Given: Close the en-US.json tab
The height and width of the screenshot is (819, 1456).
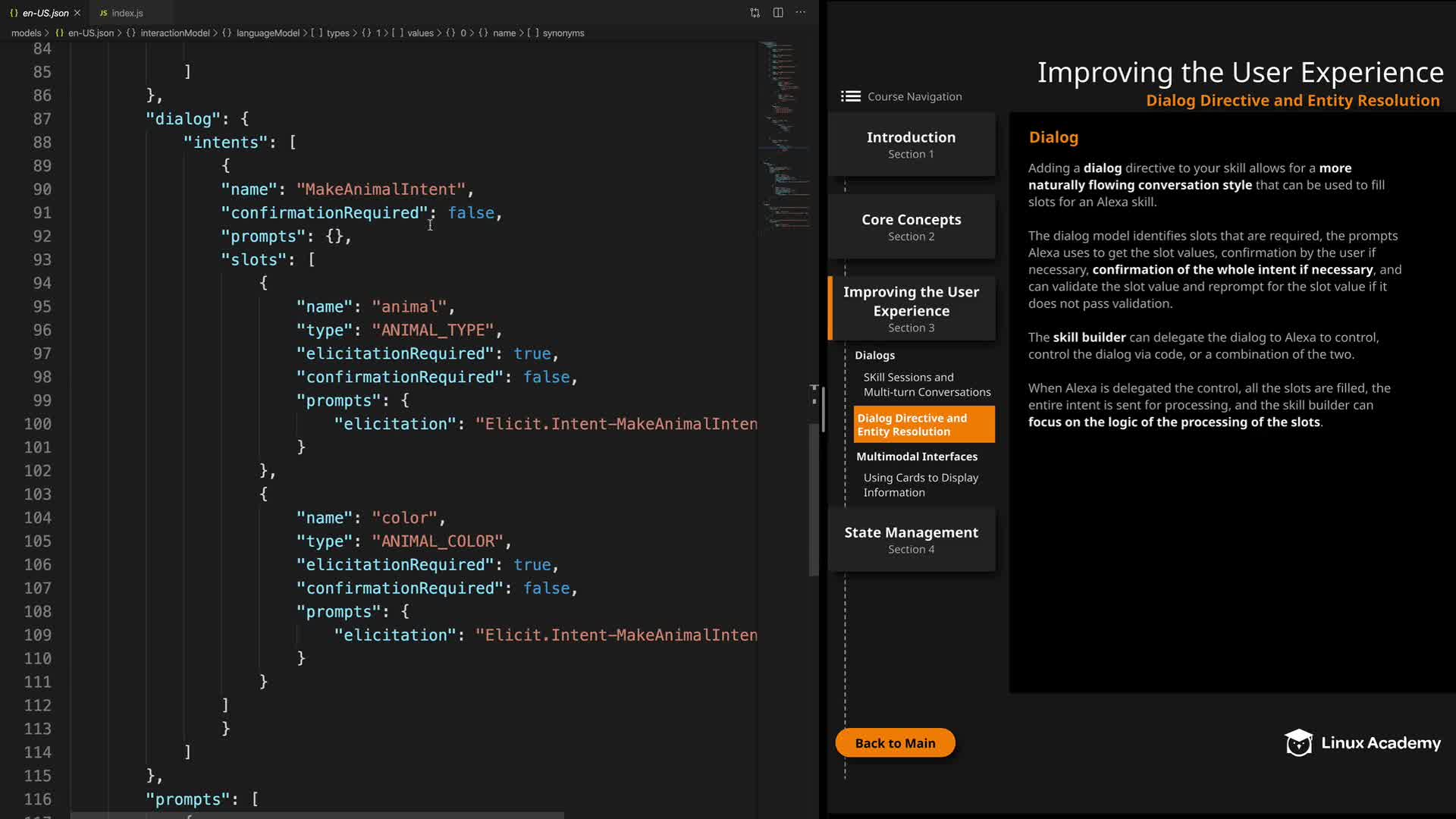Looking at the screenshot, I should [x=77, y=13].
